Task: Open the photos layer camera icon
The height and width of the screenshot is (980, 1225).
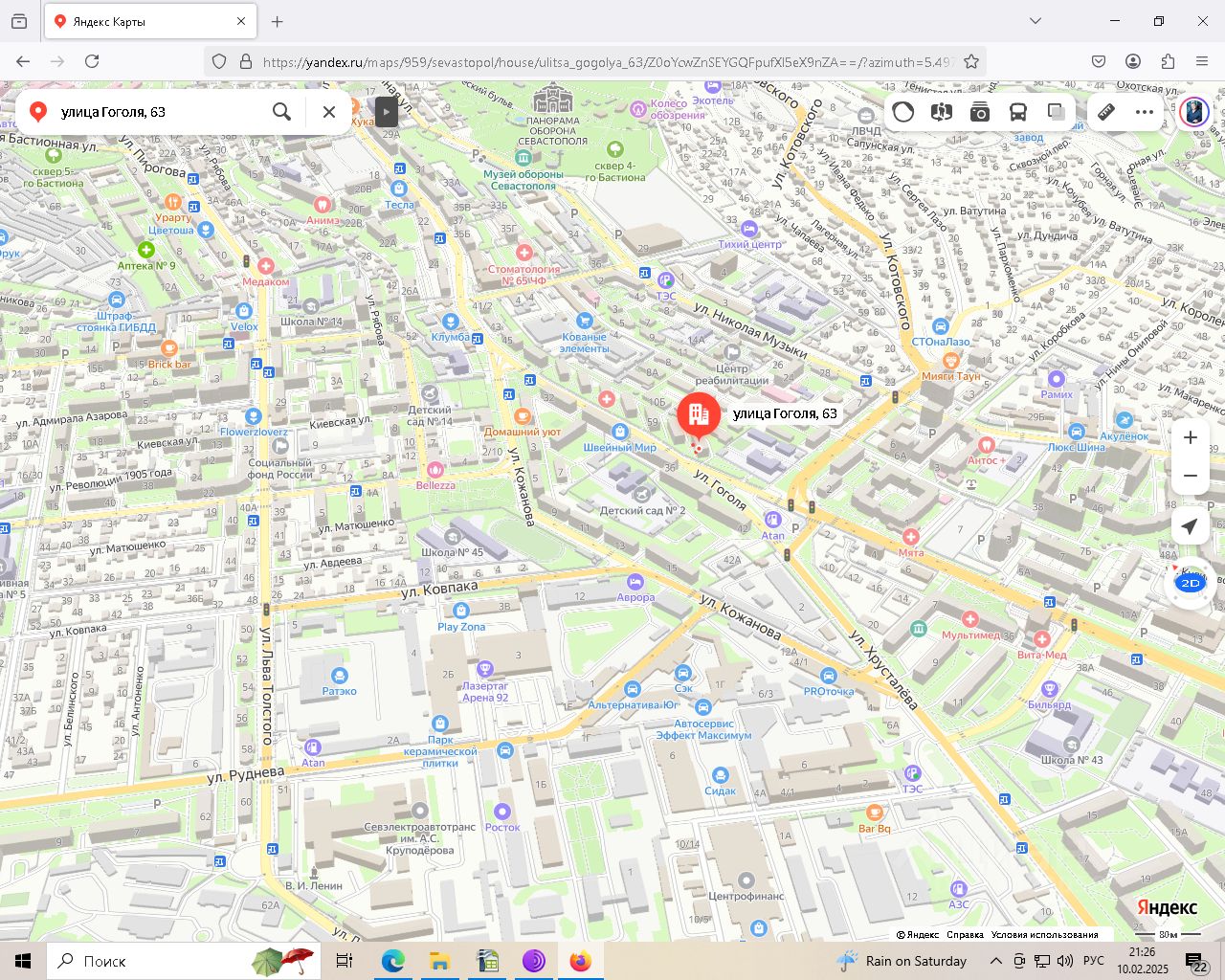Action: (980, 112)
